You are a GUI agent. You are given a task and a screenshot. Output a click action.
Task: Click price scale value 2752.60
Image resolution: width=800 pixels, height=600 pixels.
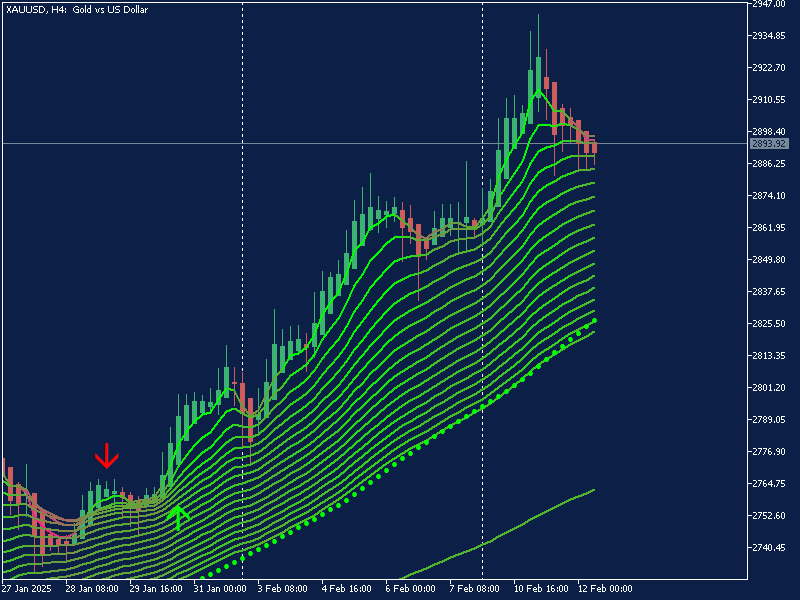point(769,516)
